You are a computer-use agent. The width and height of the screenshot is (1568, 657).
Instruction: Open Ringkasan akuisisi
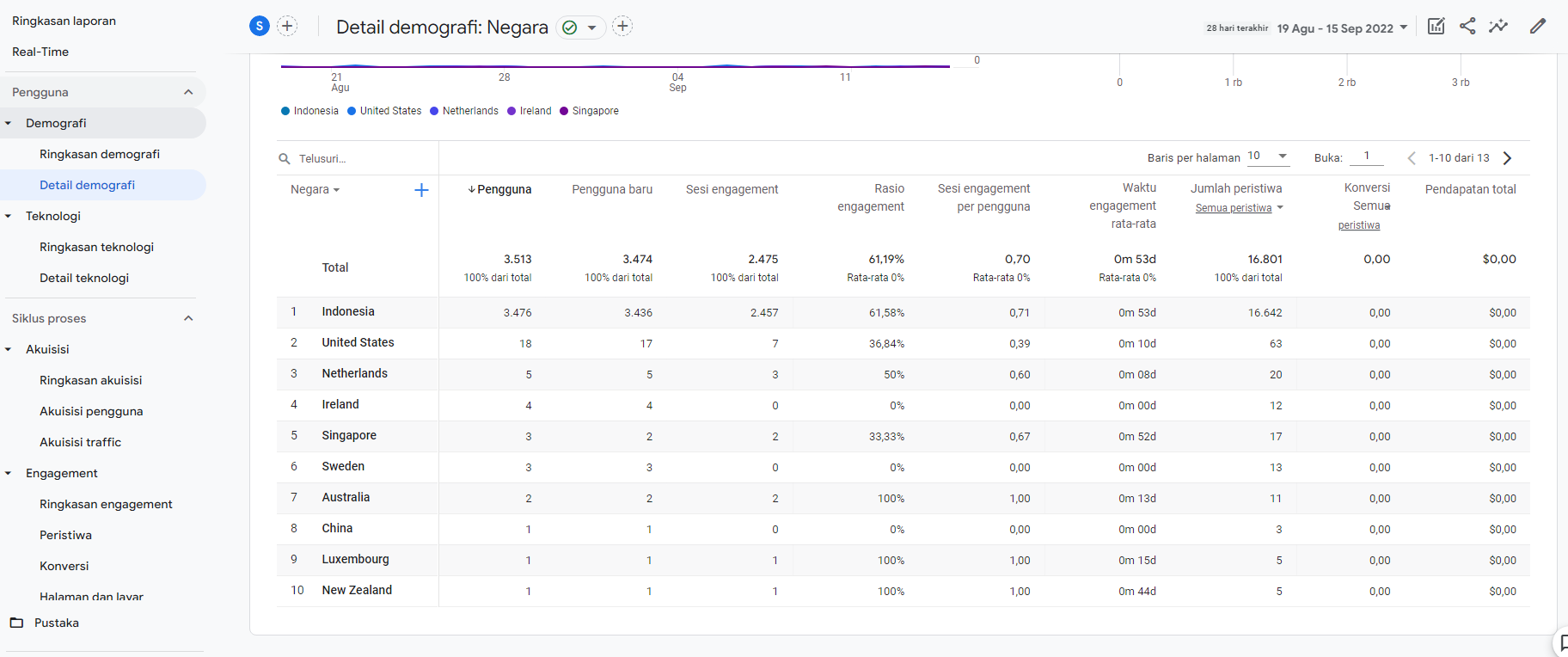click(x=90, y=380)
